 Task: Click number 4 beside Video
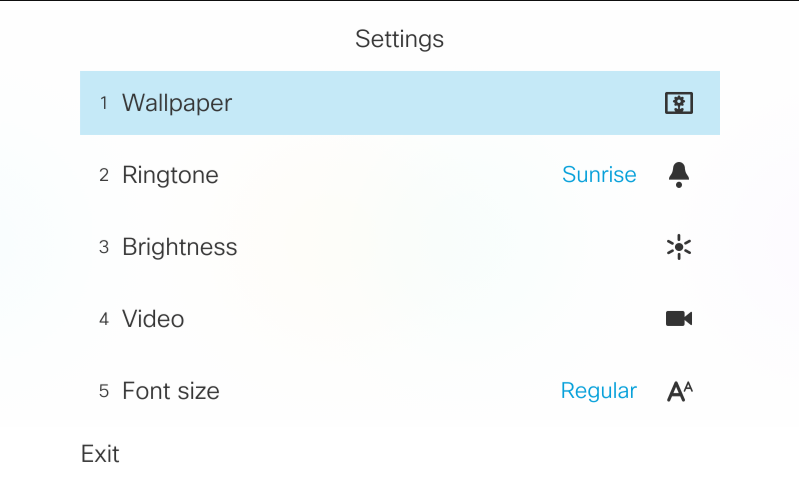point(104,319)
